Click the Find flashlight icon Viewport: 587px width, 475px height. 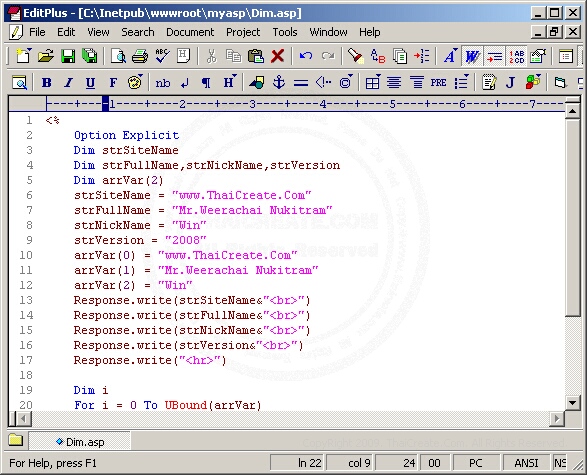coord(355,57)
